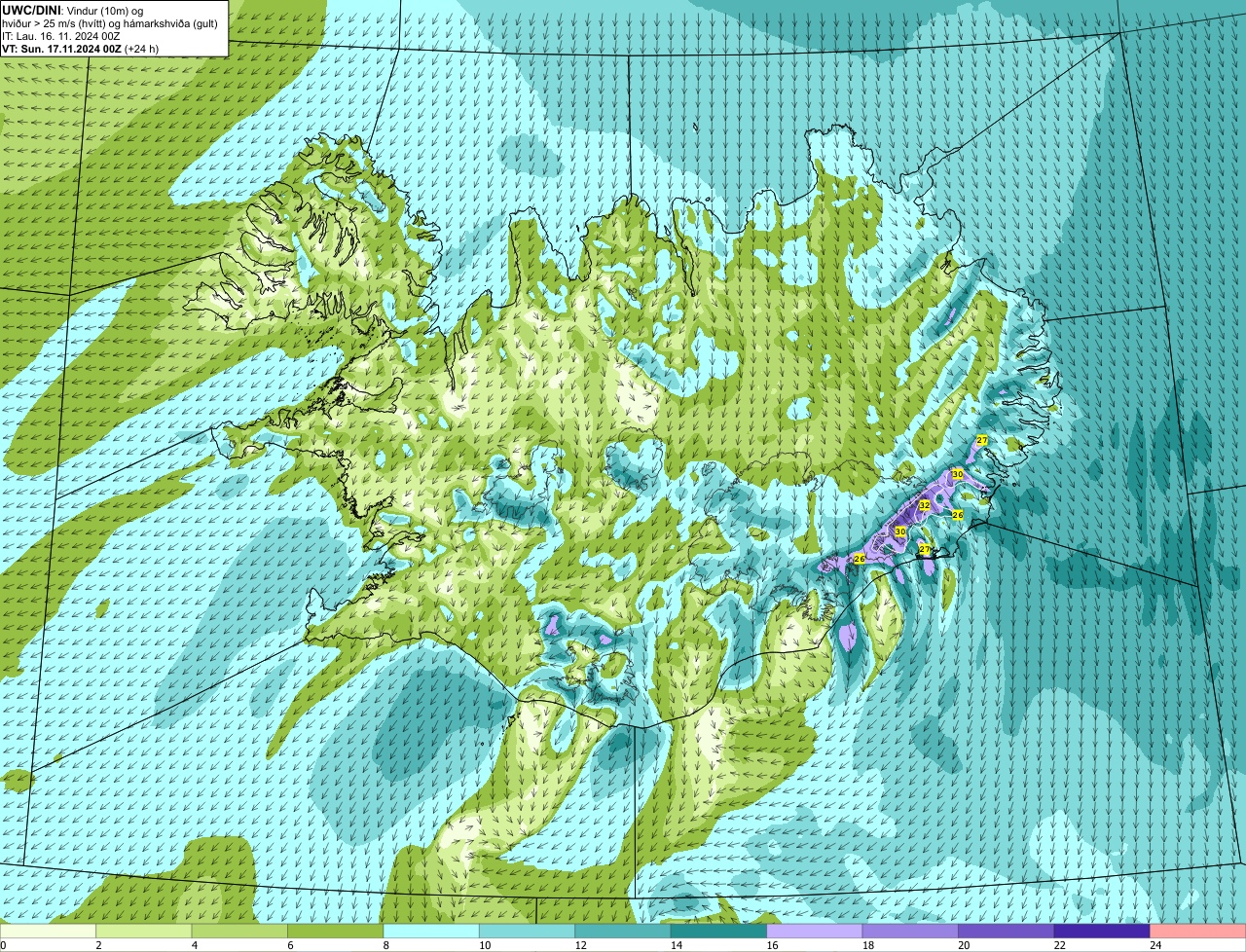Screen dimensions: 1246x952
Task: Click the valid time "VT: Sun. 17.11.2024 00Z (+24 h)"
Action: point(81,49)
